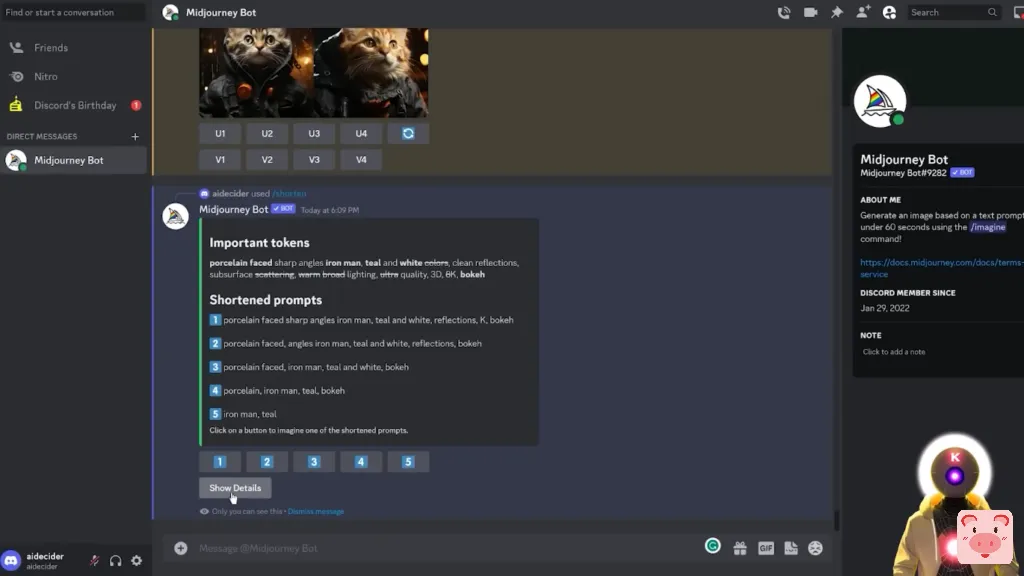
Task: Add friends to DM icon
Action: coord(863,12)
